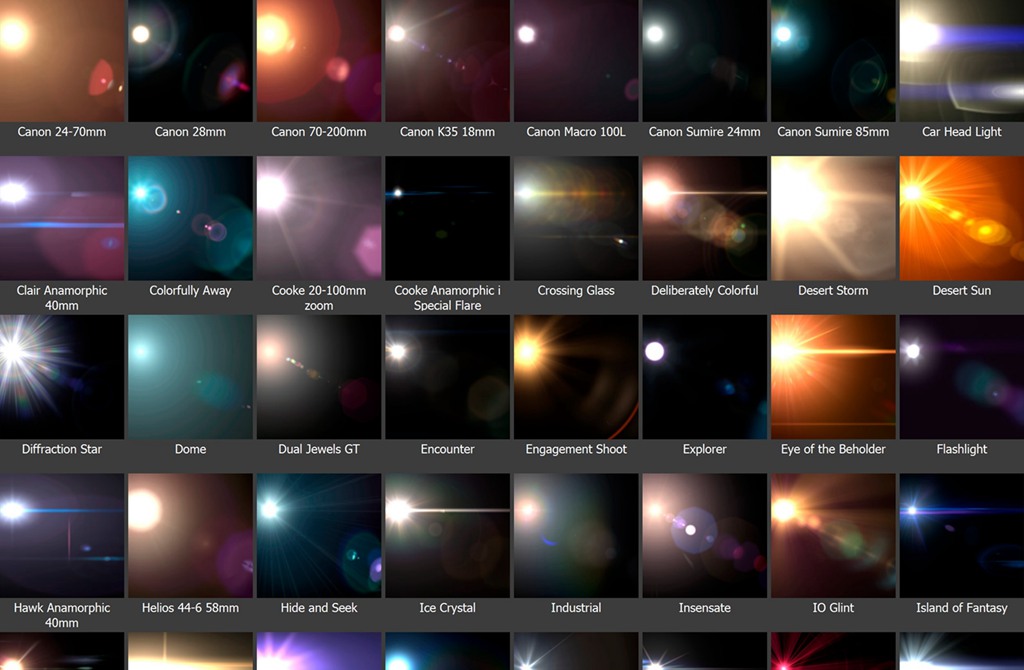Click the Car Head Light label

click(x=962, y=132)
